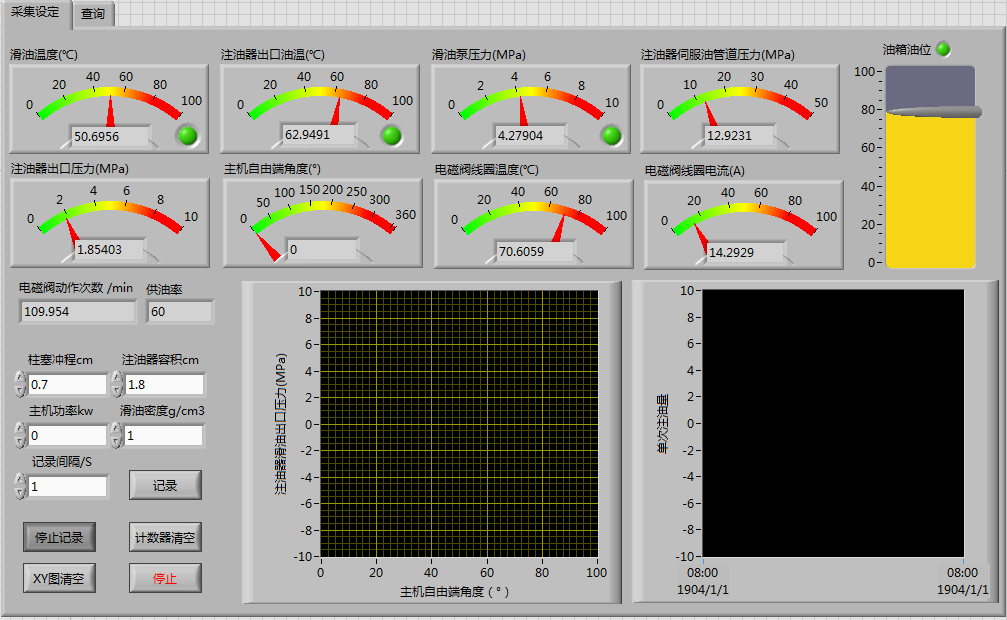Click the 注油器容积cm stepper arrows

point(117,384)
